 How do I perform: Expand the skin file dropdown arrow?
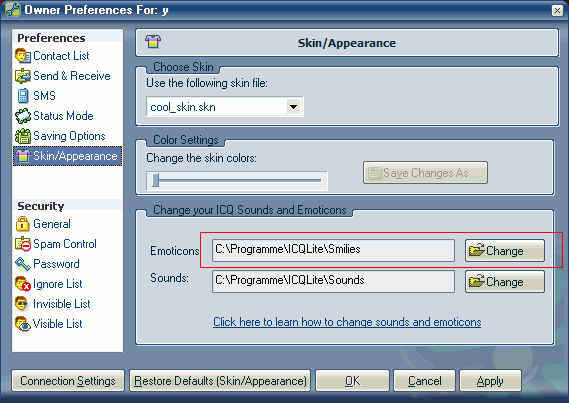tap(293, 107)
